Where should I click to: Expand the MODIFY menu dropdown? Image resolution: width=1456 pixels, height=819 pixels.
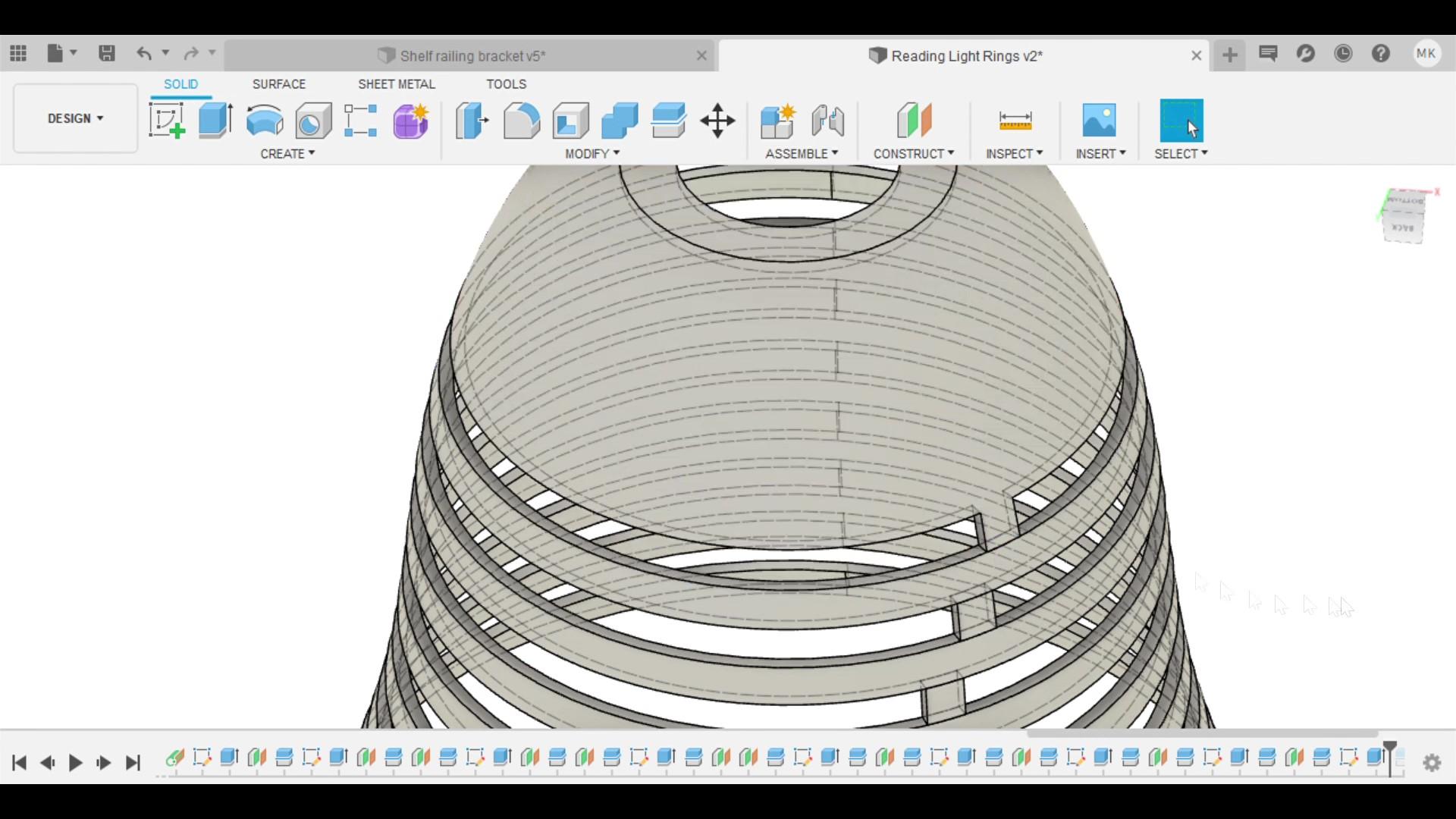(592, 153)
